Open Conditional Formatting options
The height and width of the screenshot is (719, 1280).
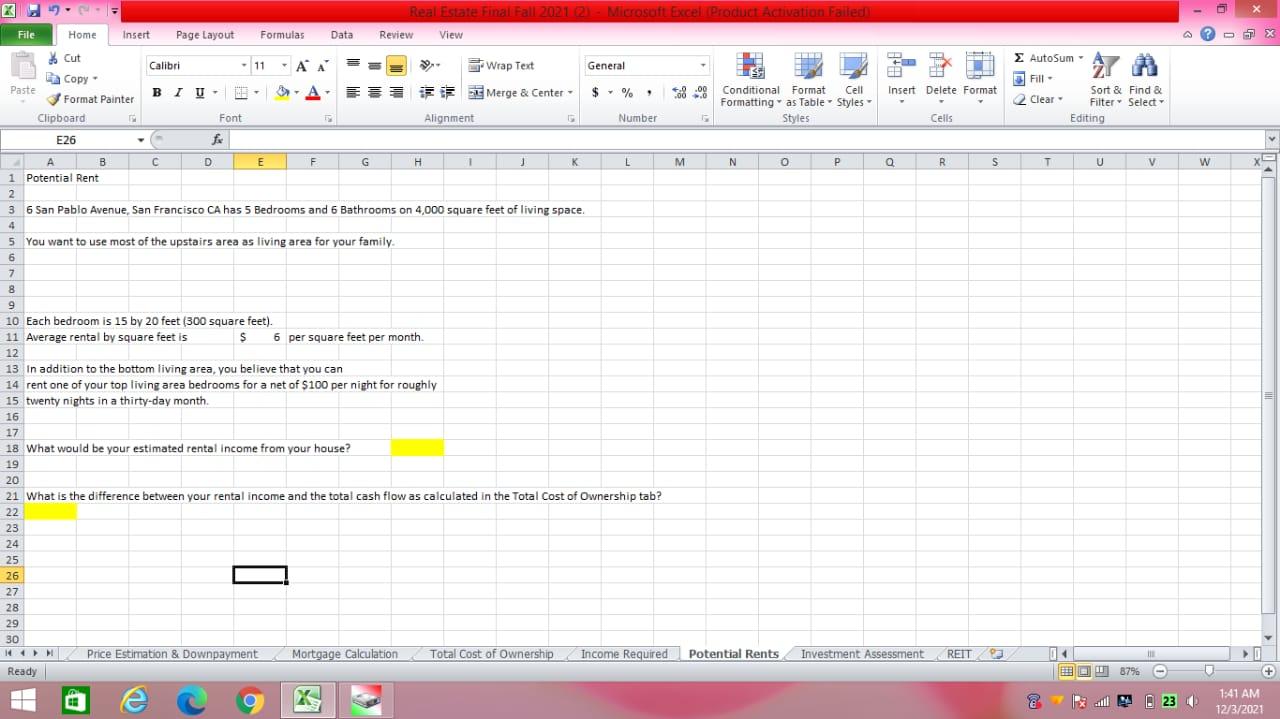[750, 80]
